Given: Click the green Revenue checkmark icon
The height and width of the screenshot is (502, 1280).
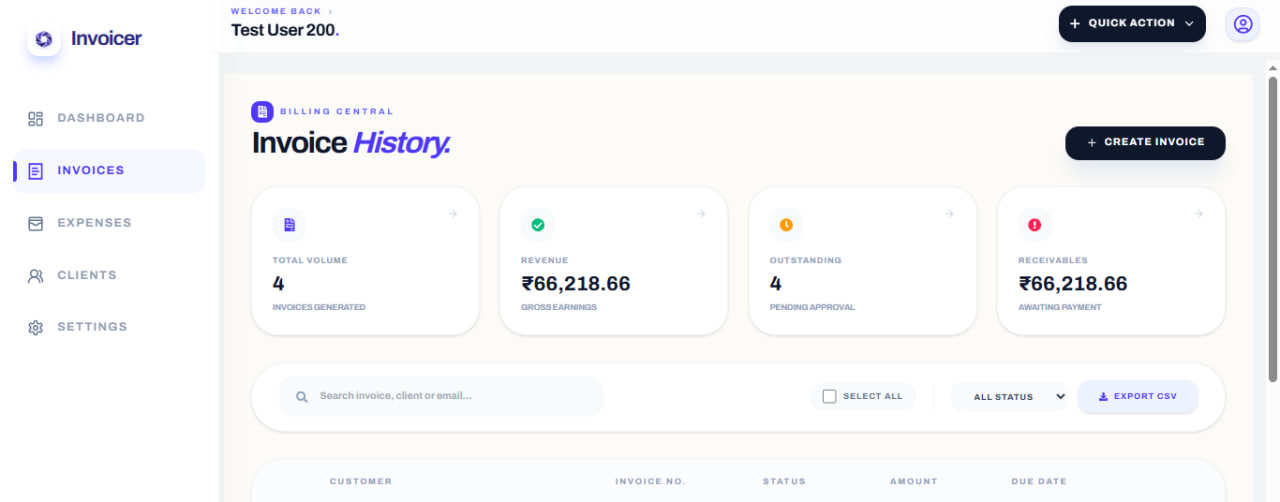Looking at the screenshot, I should (537, 225).
